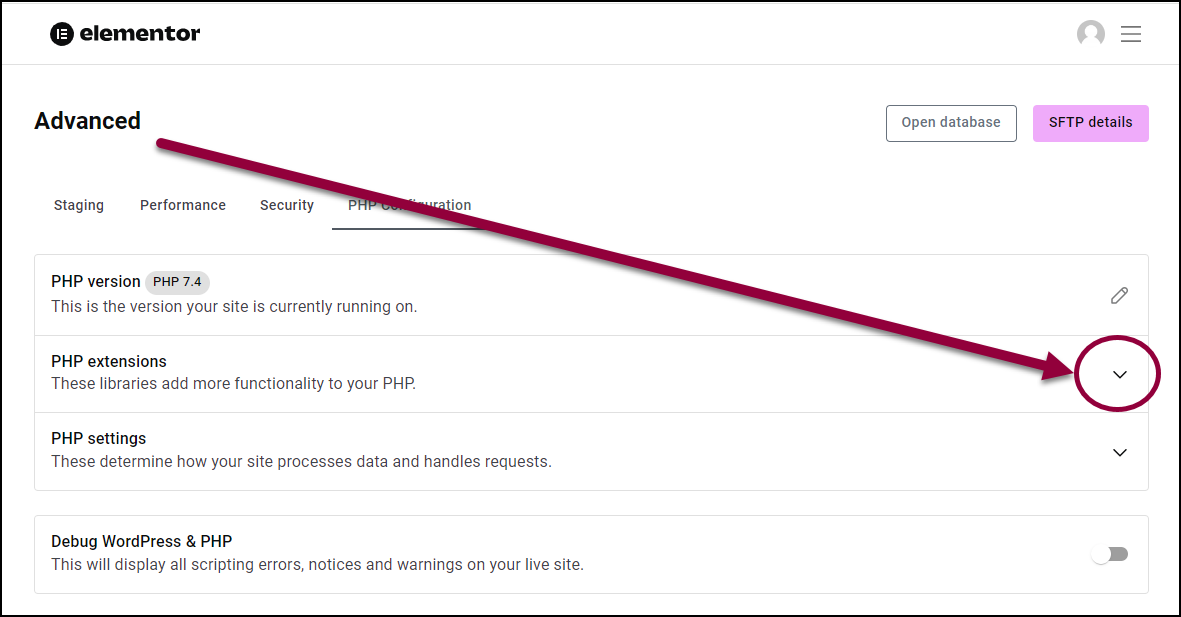Select the Security tab
Image resolution: width=1181 pixels, height=617 pixels.
point(287,205)
